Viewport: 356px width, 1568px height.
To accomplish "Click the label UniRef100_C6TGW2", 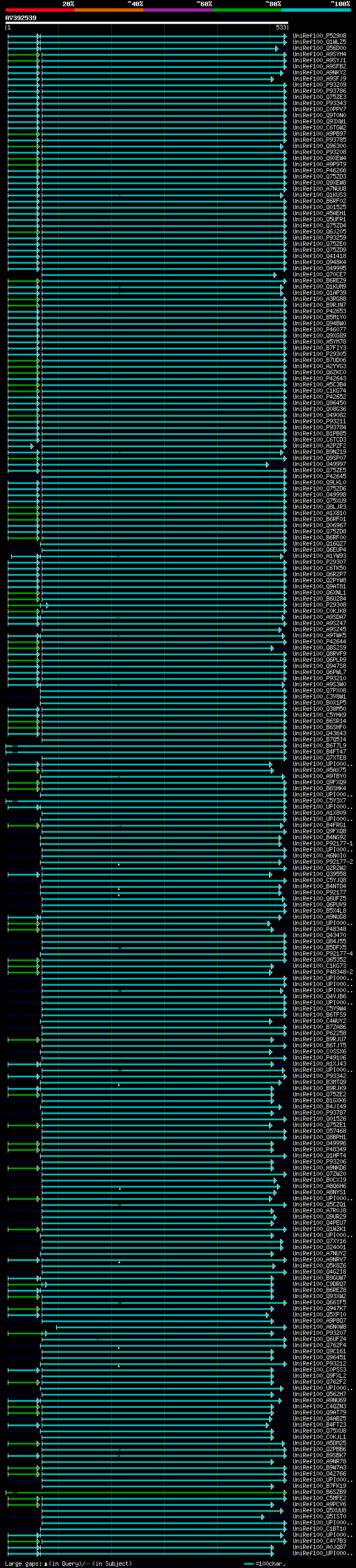I will click(319, 128).
